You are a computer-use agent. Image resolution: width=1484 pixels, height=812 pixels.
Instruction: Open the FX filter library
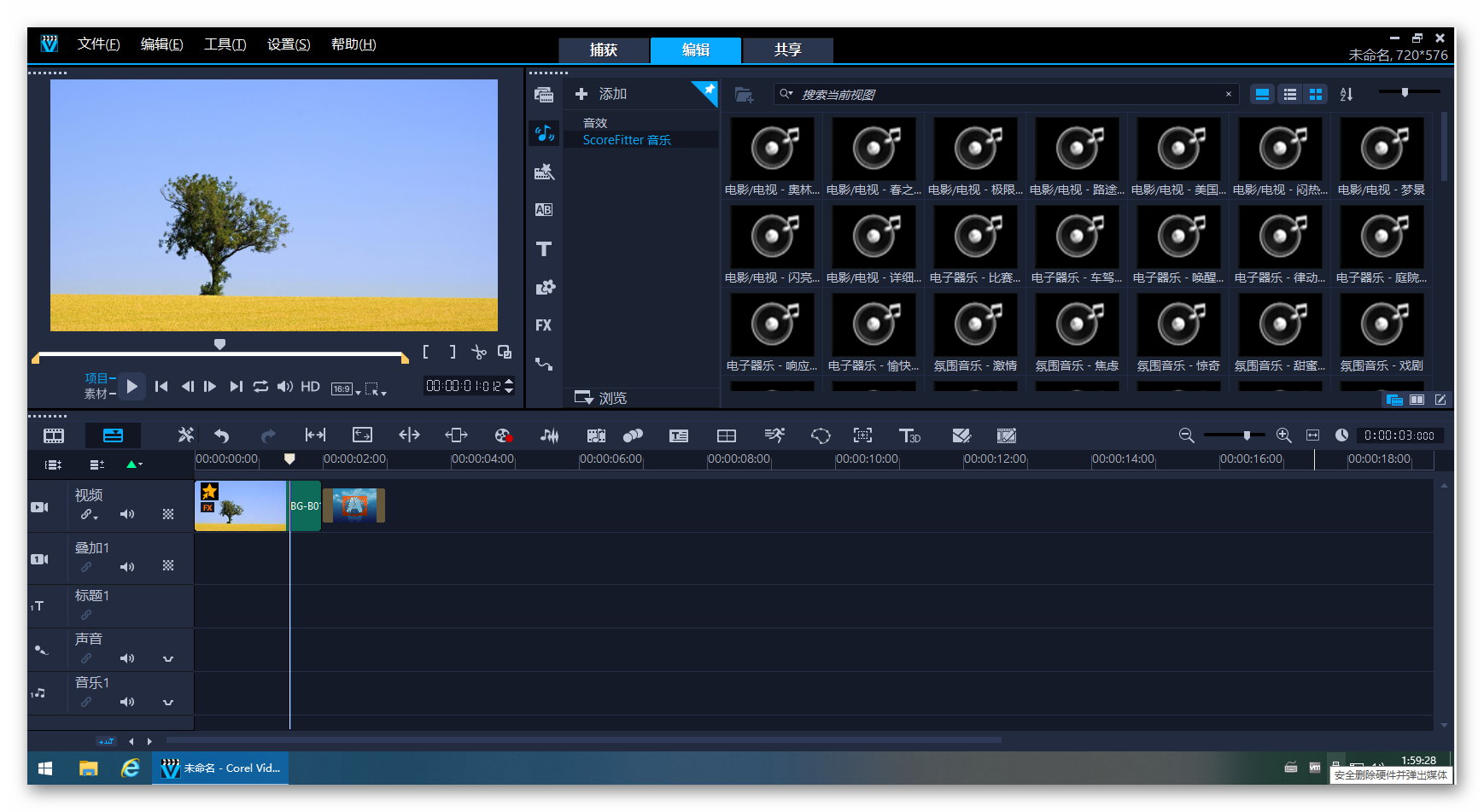pyautogui.click(x=544, y=325)
